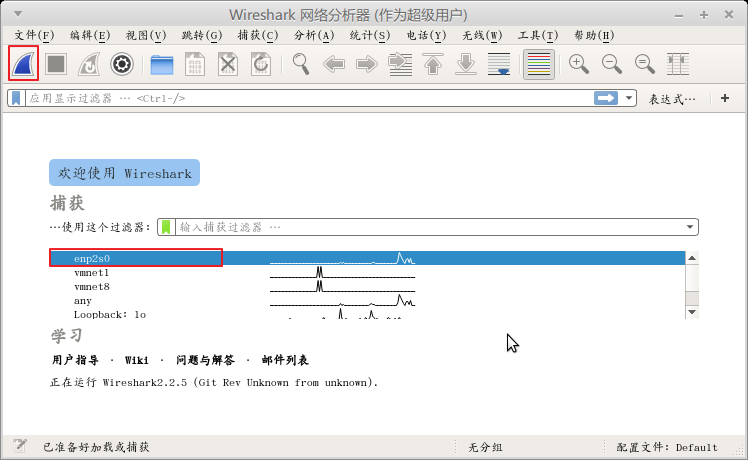Image resolution: width=748 pixels, height=460 pixels.
Task: Open capture file properties status icon
Action: coord(20,446)
